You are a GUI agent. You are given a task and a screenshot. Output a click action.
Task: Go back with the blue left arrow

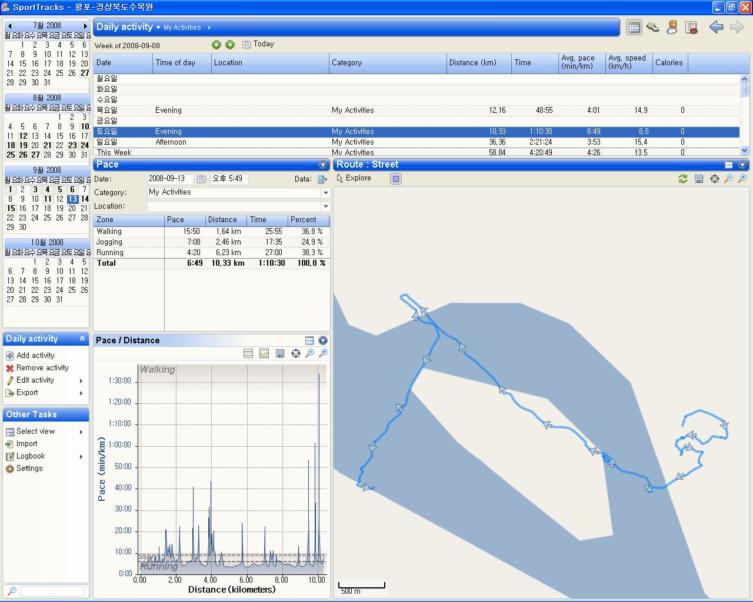click(716, 27)
